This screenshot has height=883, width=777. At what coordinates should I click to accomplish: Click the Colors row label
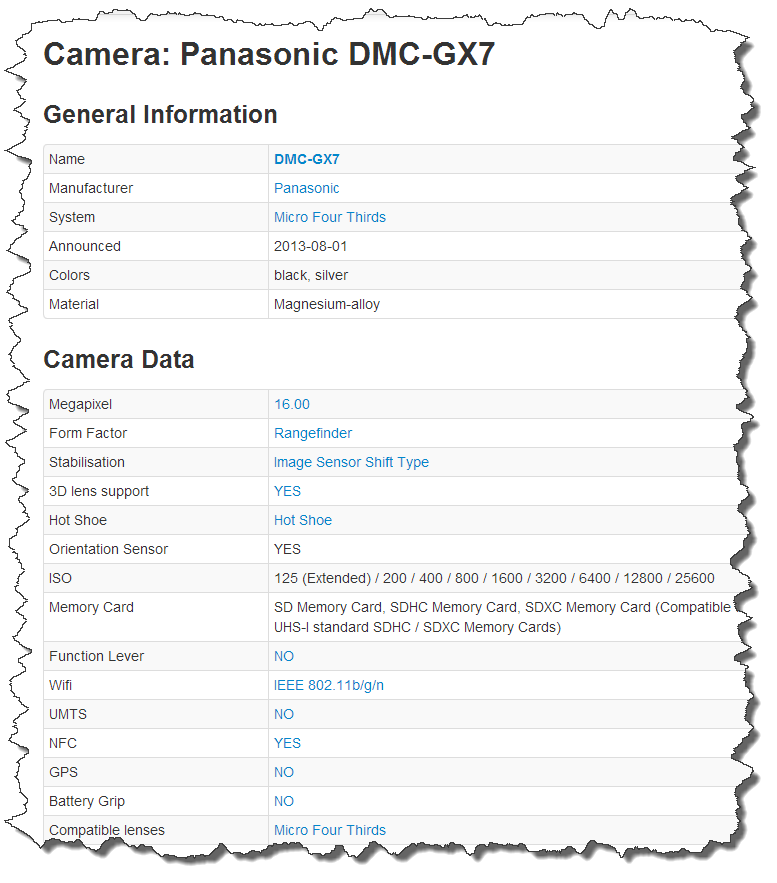click(69, 275)
